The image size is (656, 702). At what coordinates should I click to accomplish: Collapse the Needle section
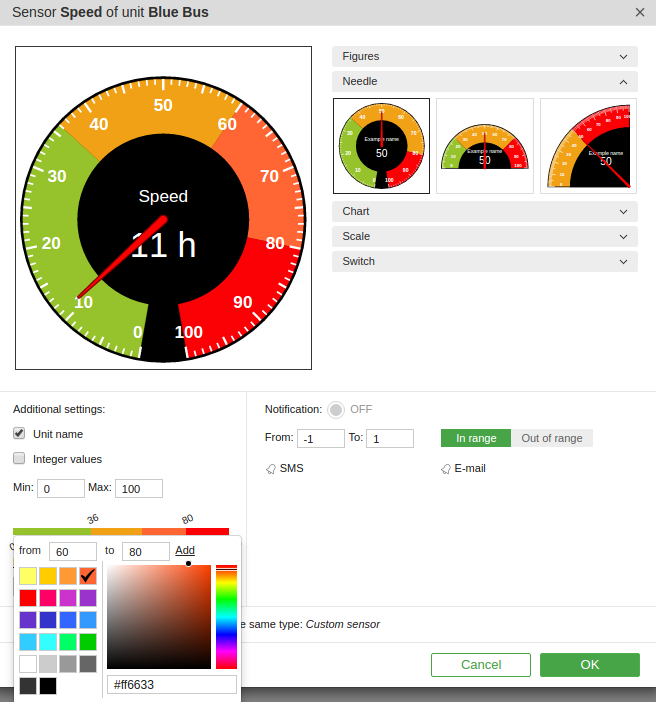point(484,82)
